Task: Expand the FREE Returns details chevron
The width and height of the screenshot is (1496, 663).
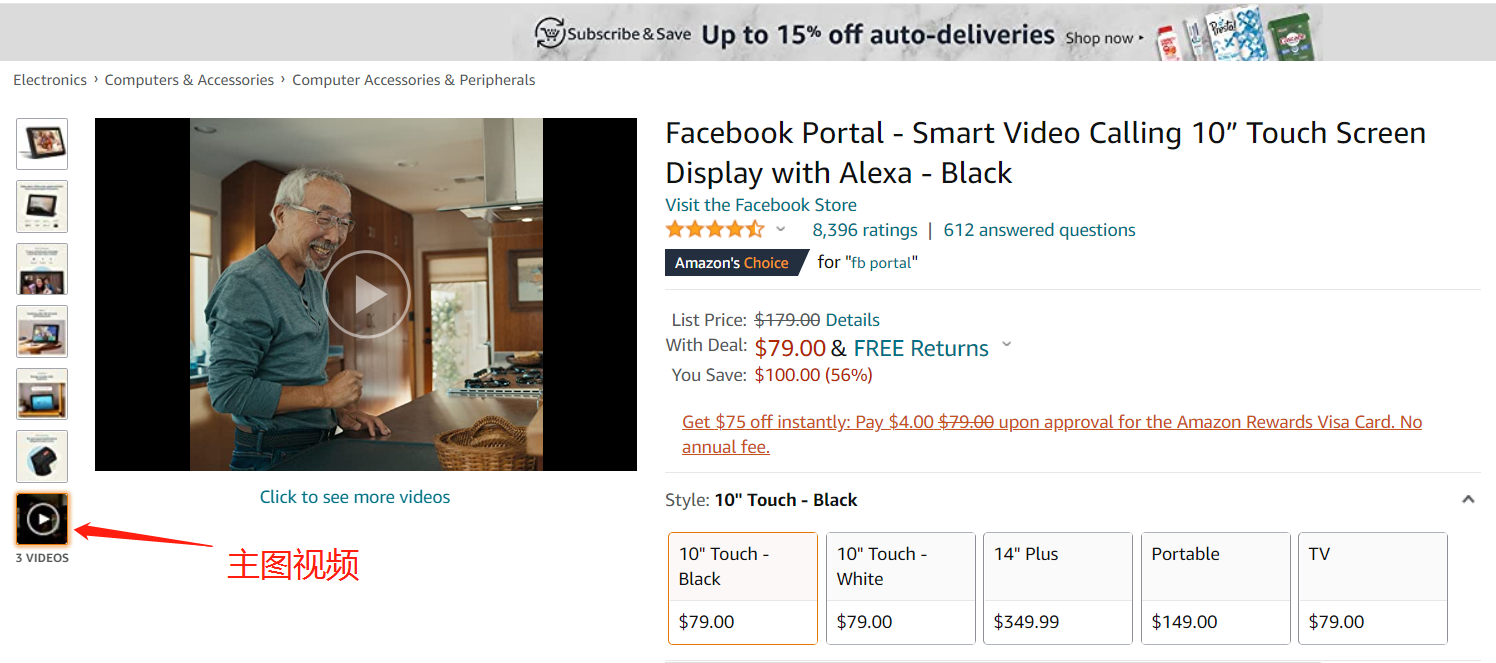Action: pos(1007,345)
